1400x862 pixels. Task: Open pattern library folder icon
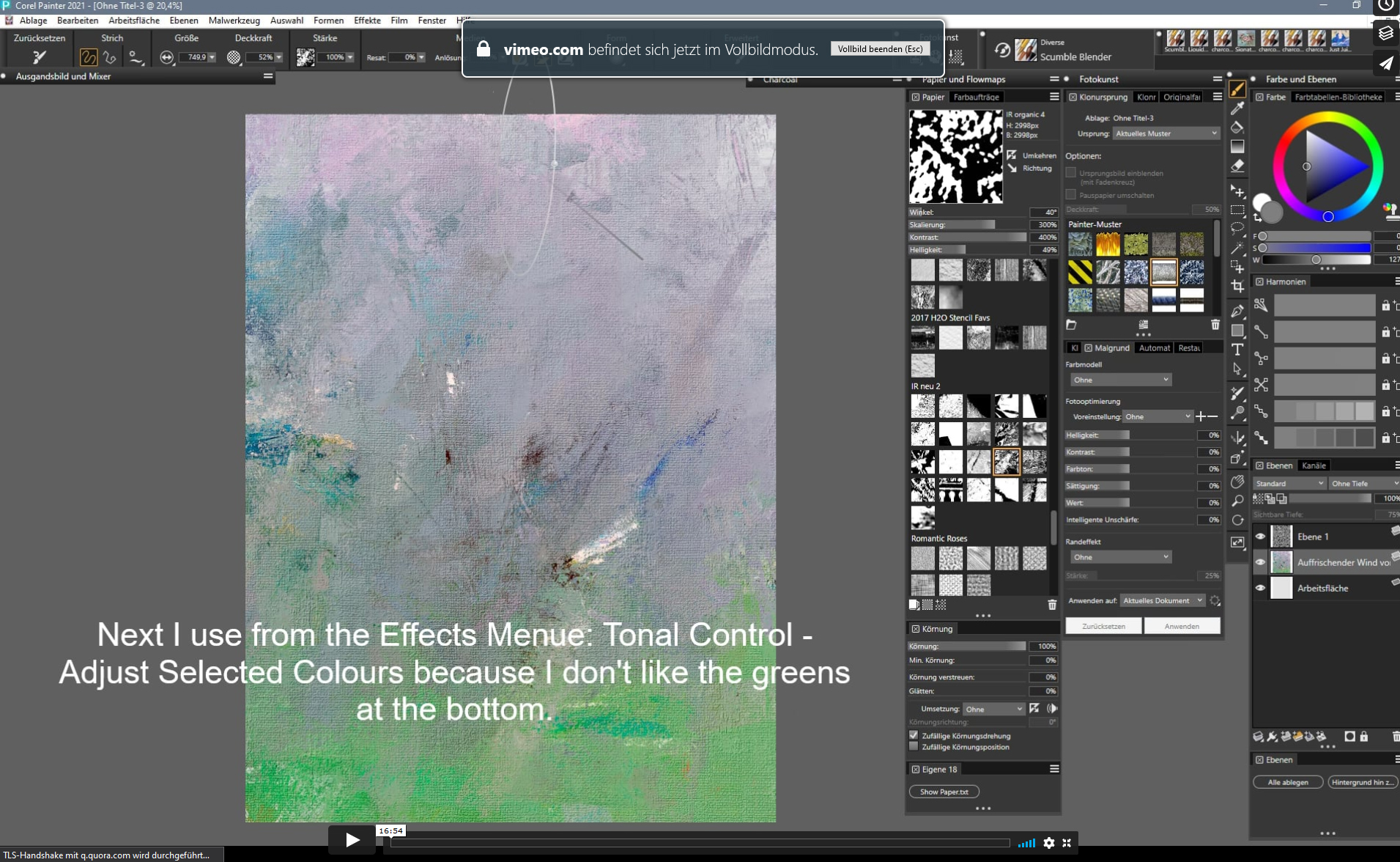coord(1071,325)
